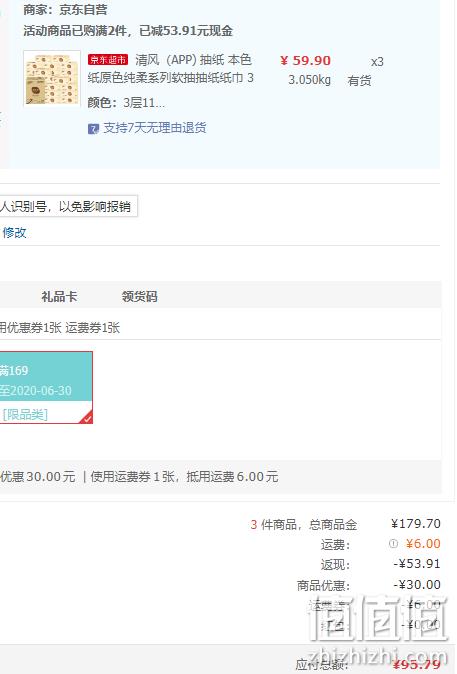
Task: Click the 颜色: 3层11... product spec text
Action: tap(126, 102)
